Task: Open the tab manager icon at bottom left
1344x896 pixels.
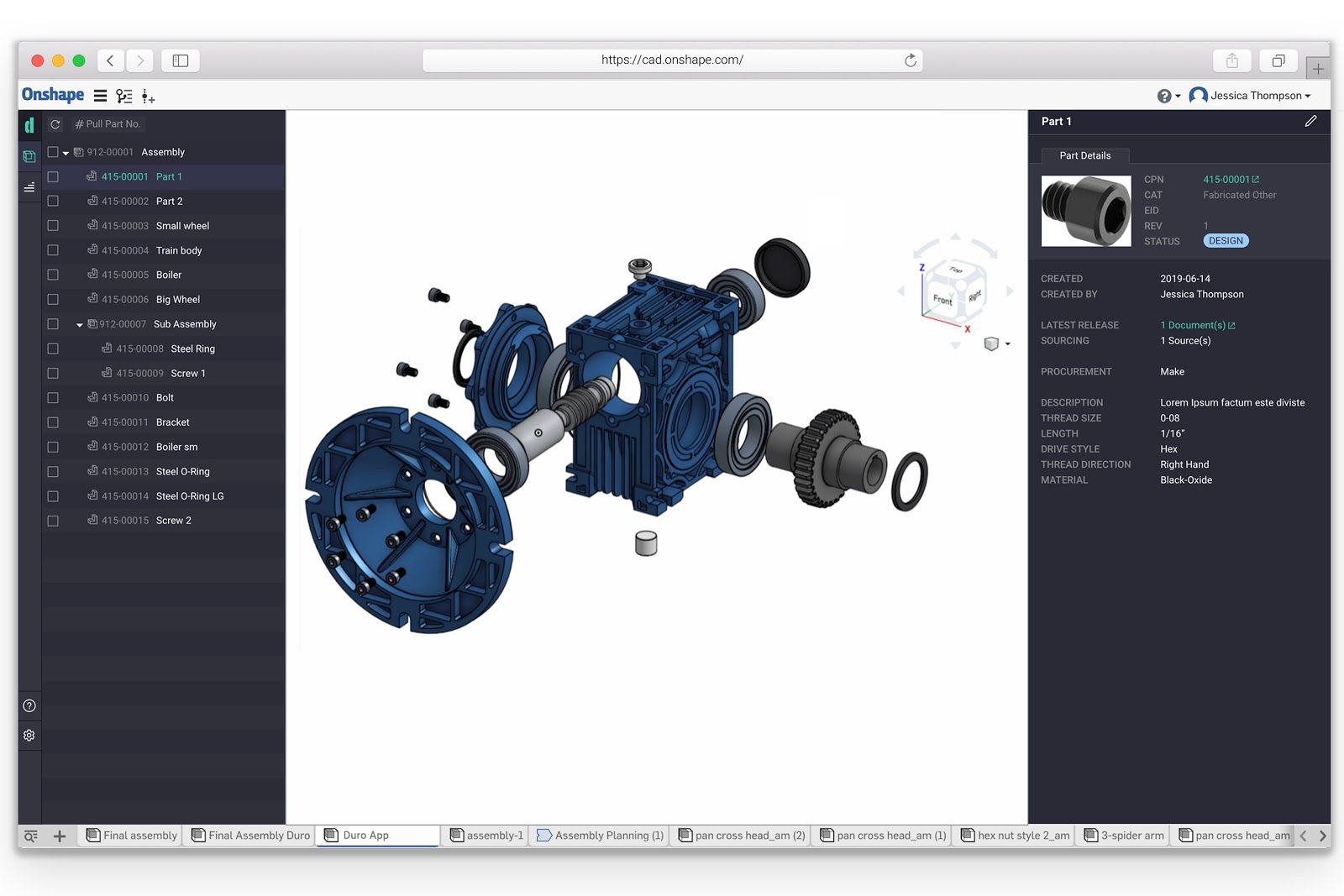Action: (x=31, y=836)
